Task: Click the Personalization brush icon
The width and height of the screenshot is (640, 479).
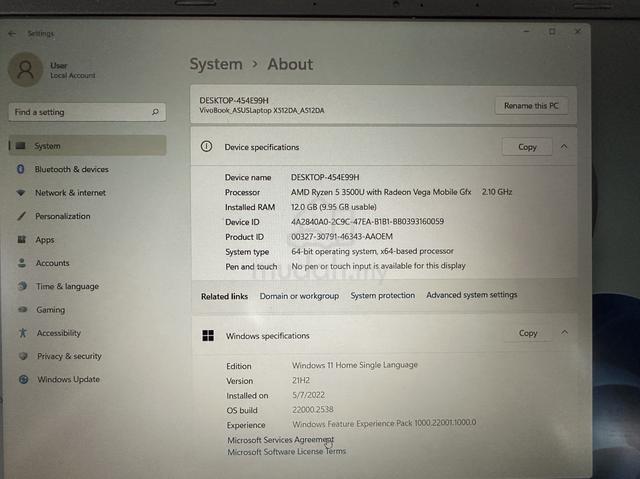Action: tap(21, 216)
